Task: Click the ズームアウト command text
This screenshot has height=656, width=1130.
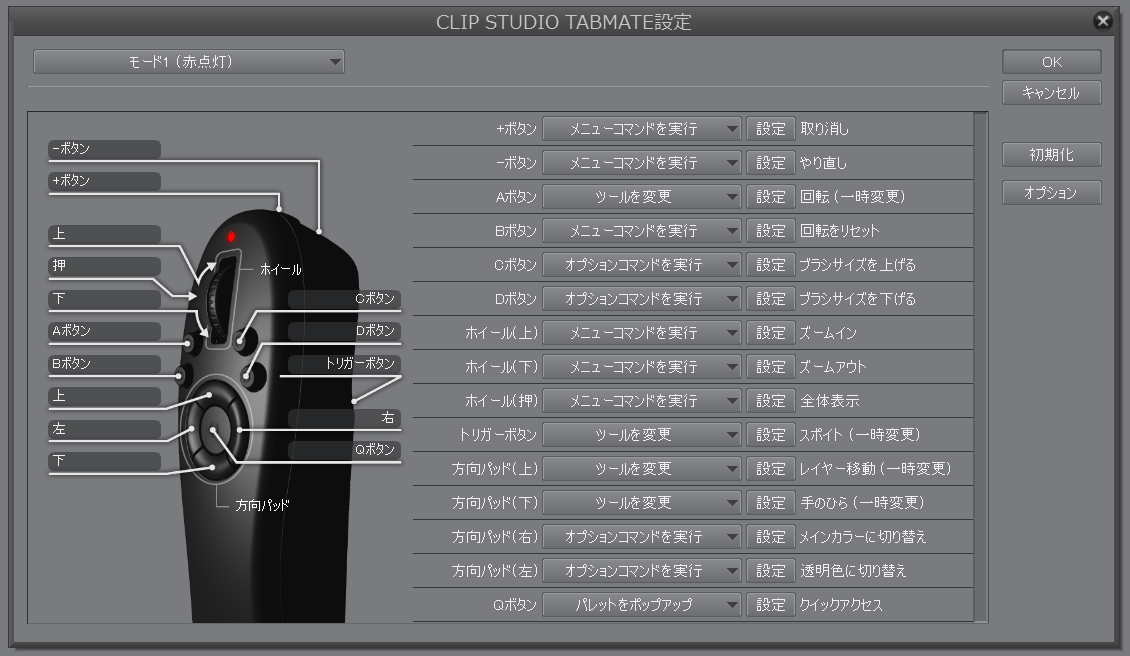Action: tap(832, 367)
